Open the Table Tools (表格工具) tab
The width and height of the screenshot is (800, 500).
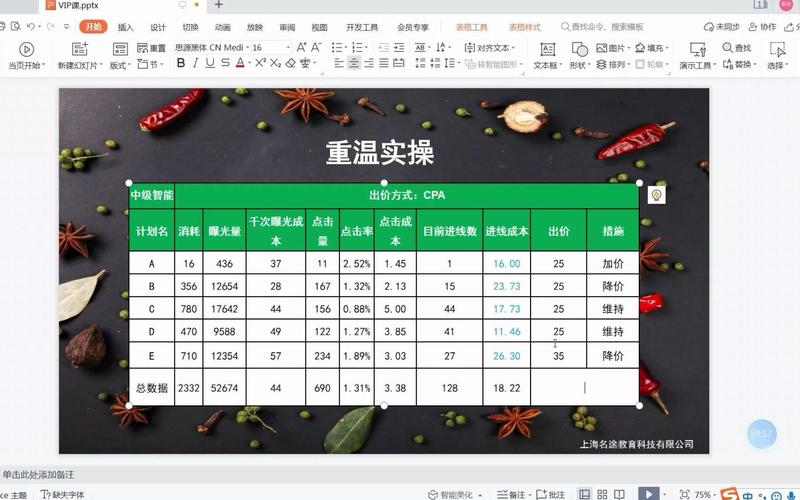click(471, 27)
